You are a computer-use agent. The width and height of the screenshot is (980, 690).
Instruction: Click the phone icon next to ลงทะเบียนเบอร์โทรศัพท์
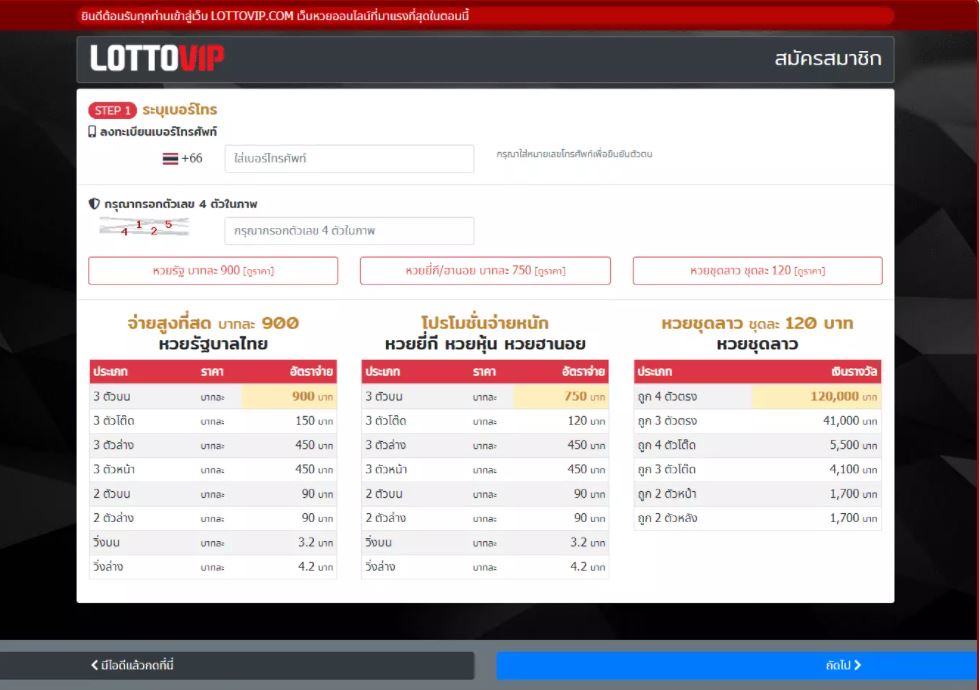tap(92, 132)
